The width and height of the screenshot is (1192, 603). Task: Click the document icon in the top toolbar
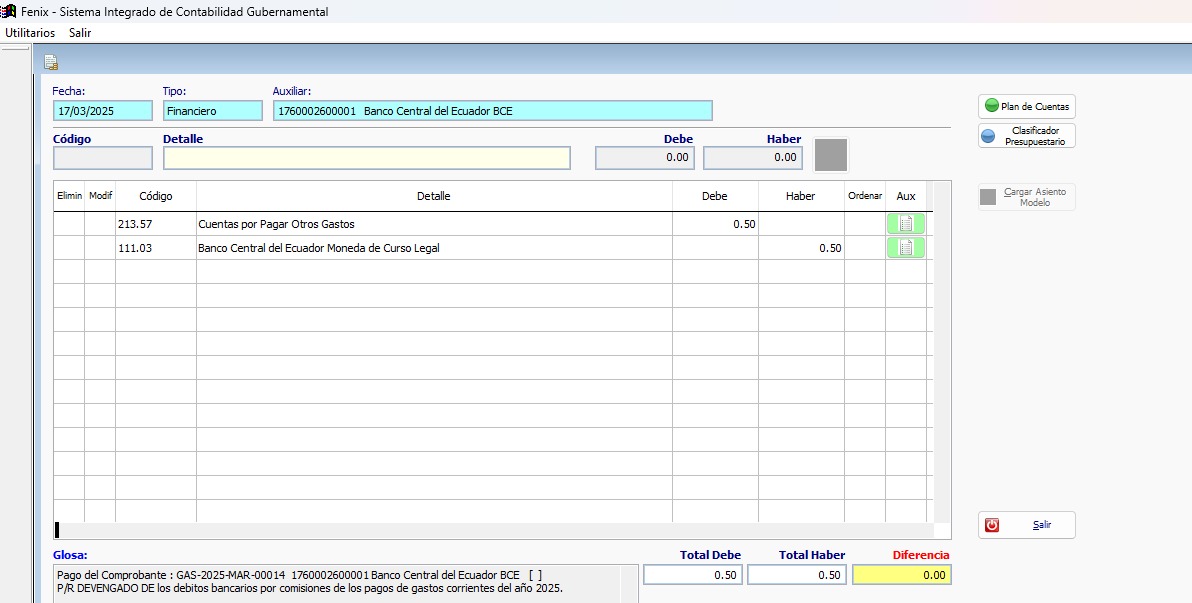point(50,63)
